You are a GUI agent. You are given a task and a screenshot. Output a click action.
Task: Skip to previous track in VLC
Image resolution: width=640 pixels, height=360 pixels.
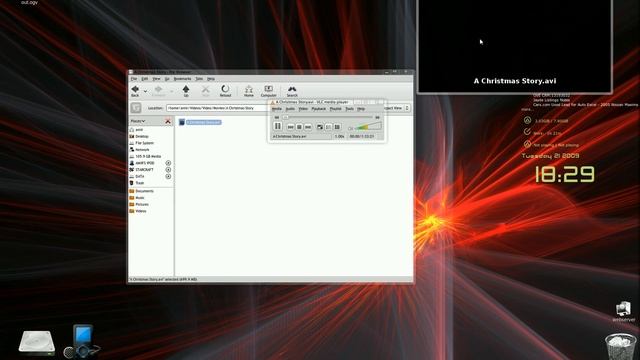(x=291, y=127)
